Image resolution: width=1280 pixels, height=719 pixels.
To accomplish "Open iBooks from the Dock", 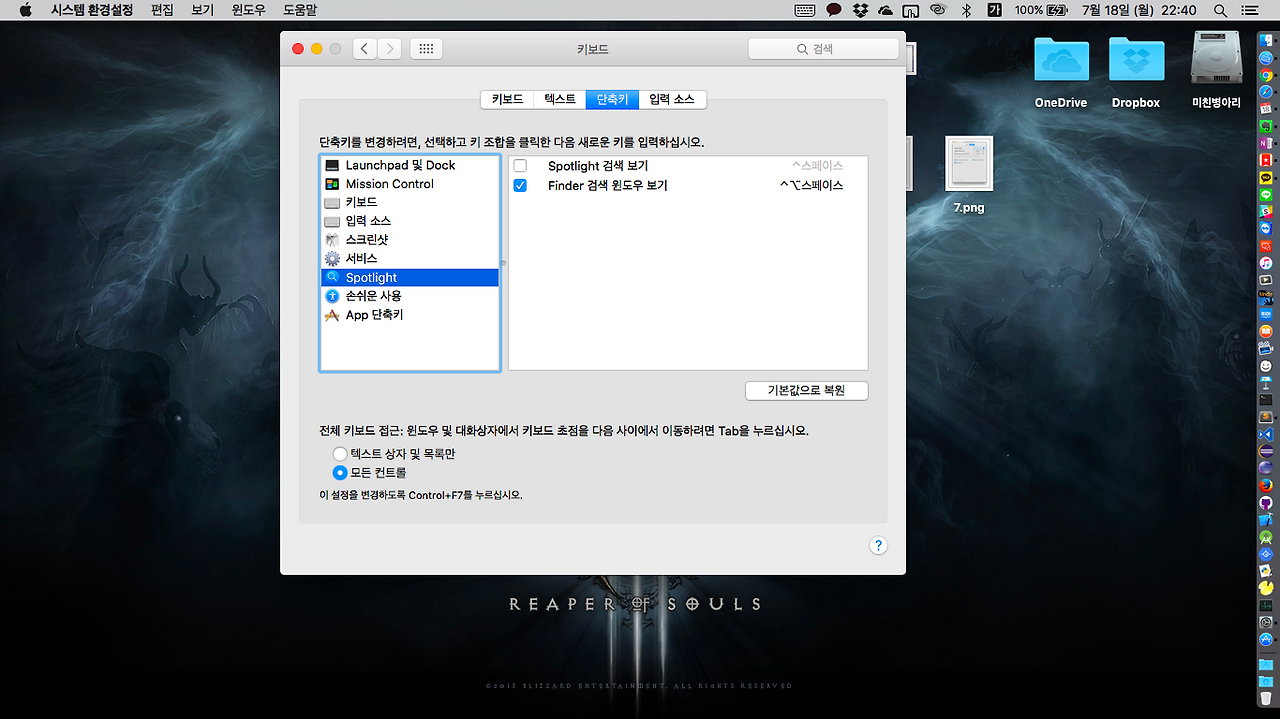I will click(x=1266, y=330).
